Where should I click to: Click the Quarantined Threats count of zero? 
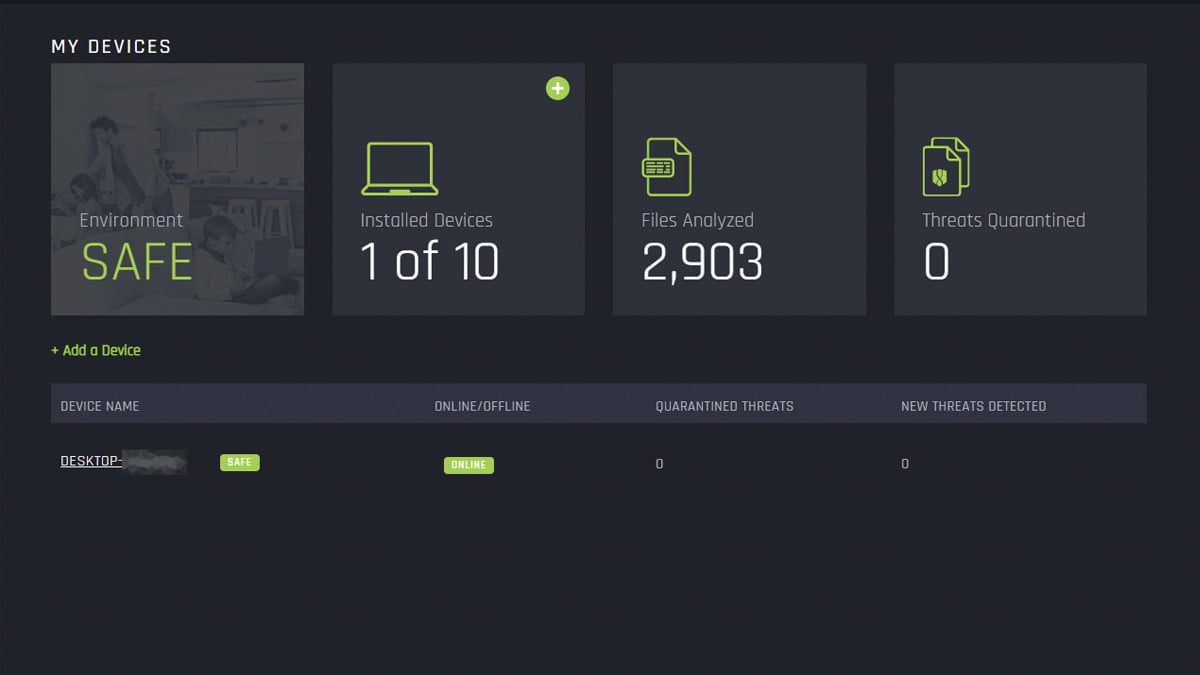pos(659,463)
